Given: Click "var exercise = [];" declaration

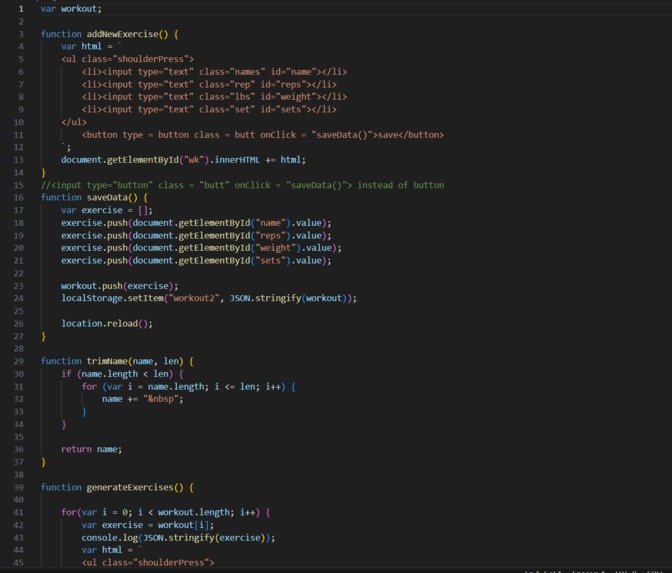Looking at the screenshot, I should tap(107, 210).
